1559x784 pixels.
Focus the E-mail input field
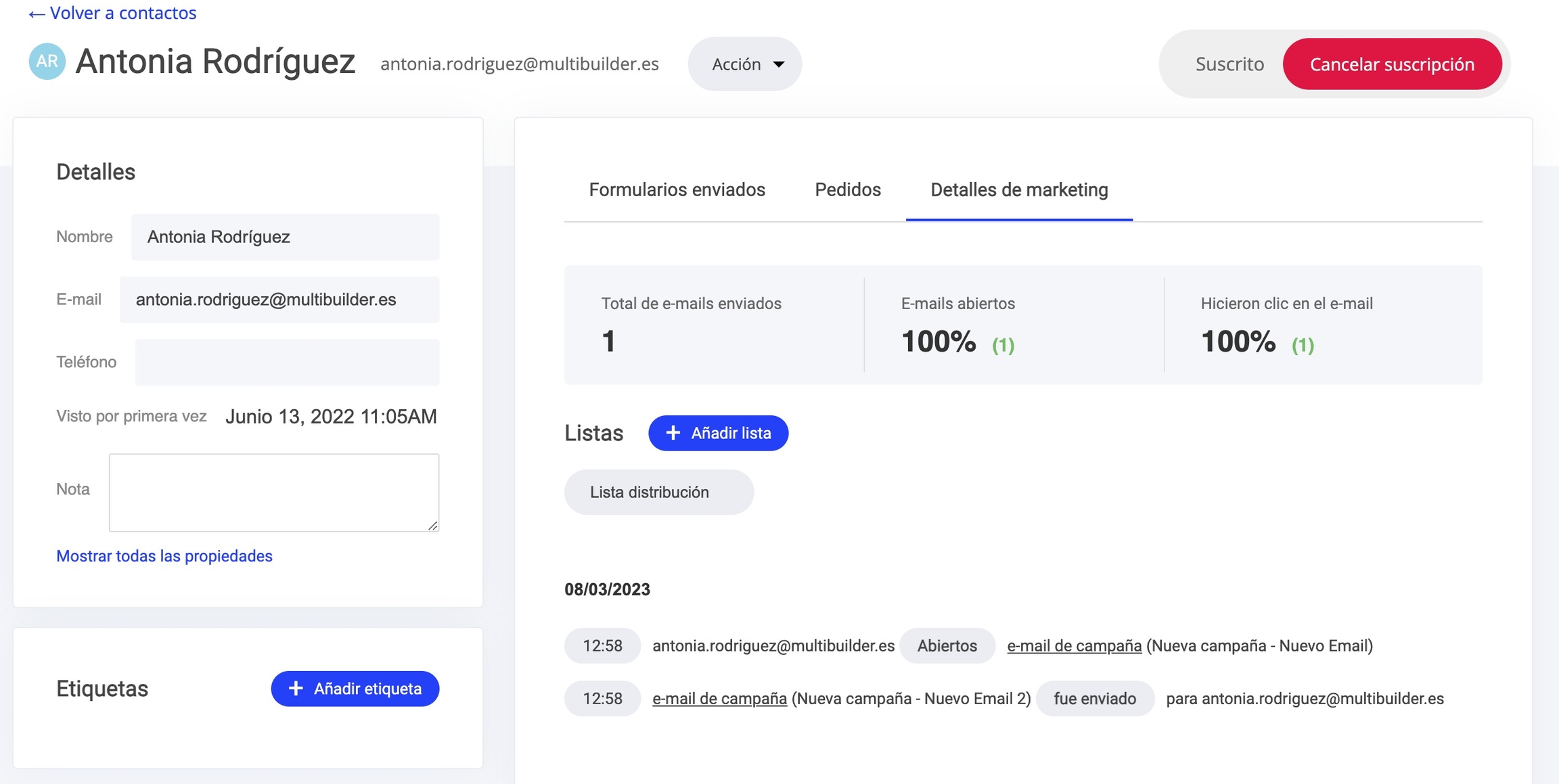point(279,300)
